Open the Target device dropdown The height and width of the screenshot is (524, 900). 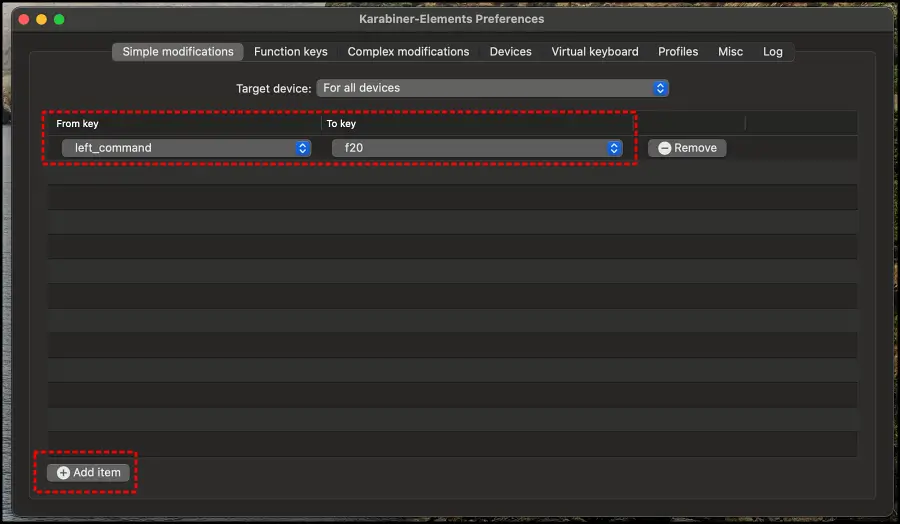click(x=492, y=88)
